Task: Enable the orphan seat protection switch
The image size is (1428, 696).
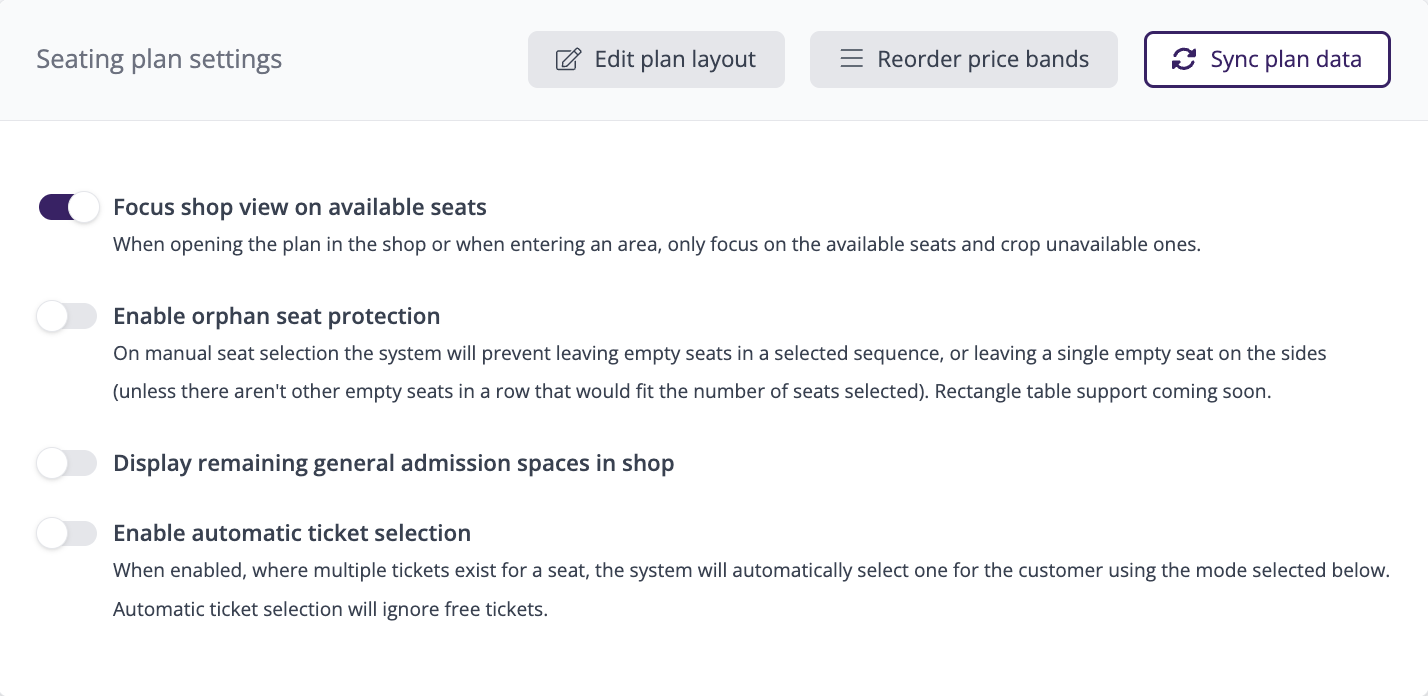Action: coord(68,317)
